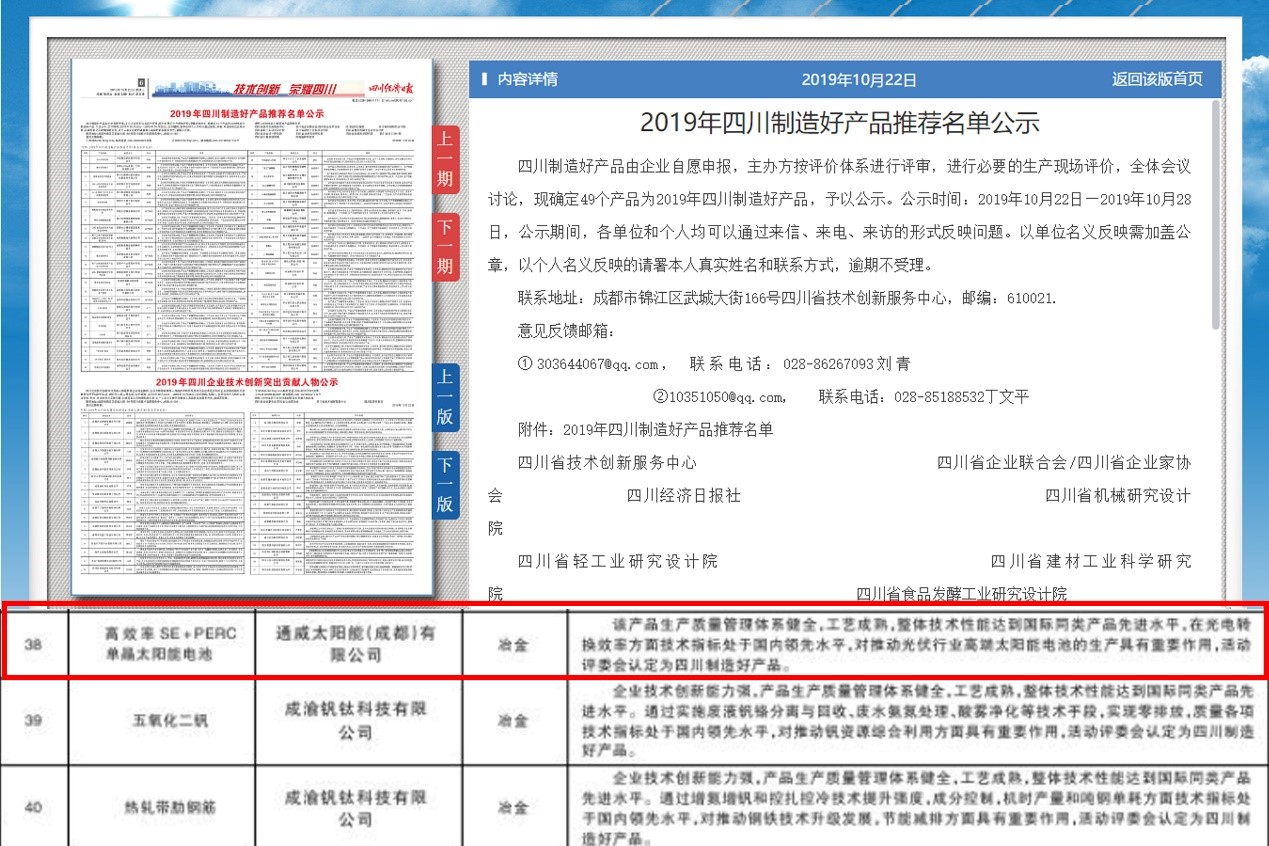
Task: Jump to next page with 下一版
Action: point(445,484)
